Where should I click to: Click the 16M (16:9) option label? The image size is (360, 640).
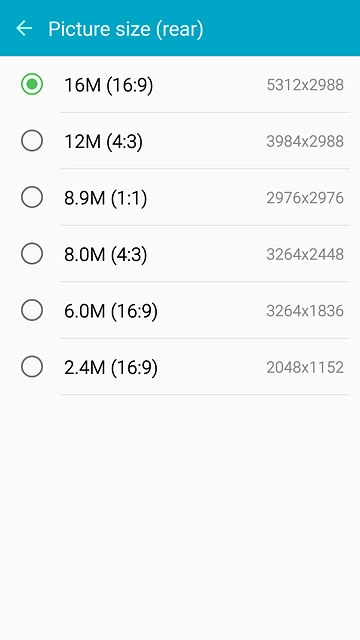pos(109,86)
